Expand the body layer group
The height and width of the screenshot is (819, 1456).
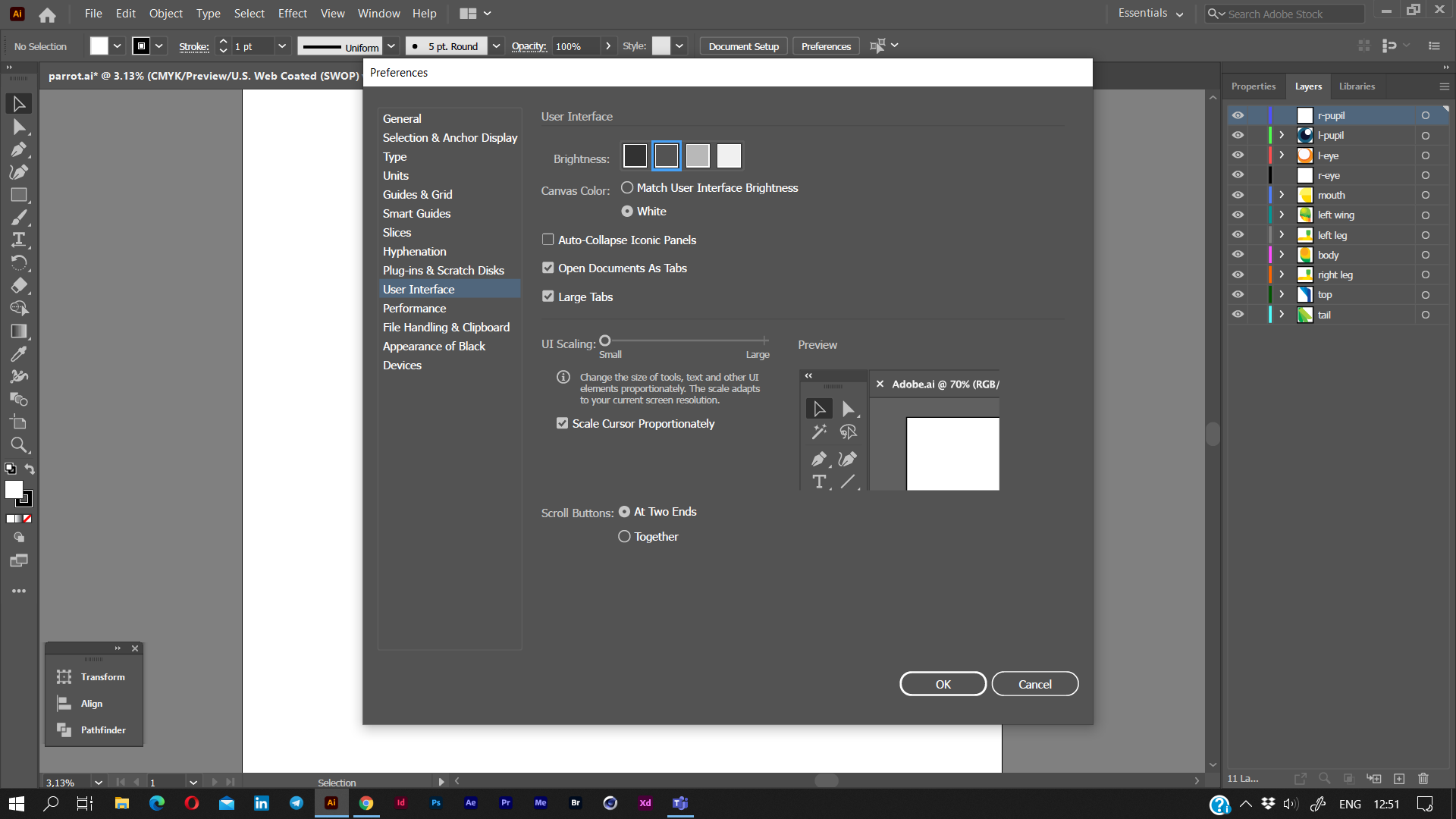(x=1283, y=255)
